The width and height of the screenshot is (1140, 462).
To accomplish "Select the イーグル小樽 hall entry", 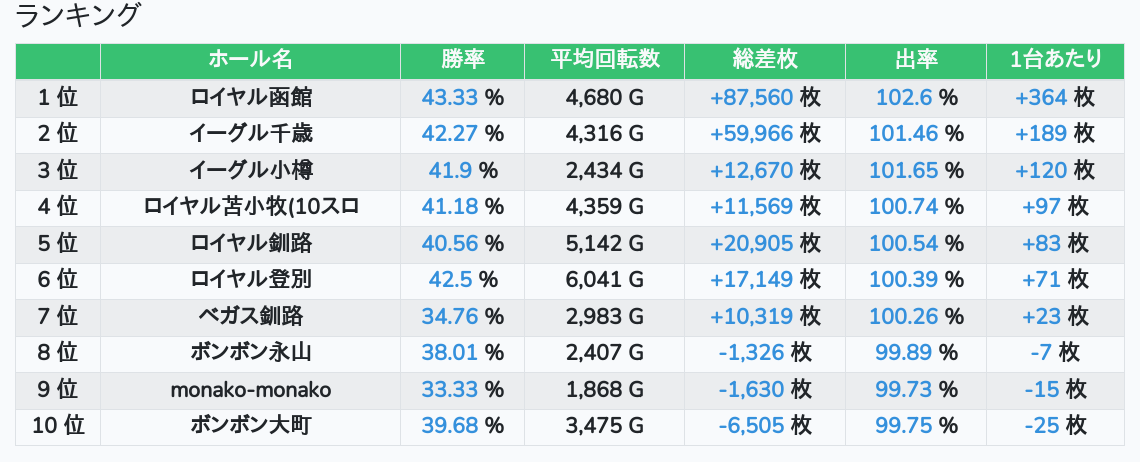I will (x=250, y=170).
